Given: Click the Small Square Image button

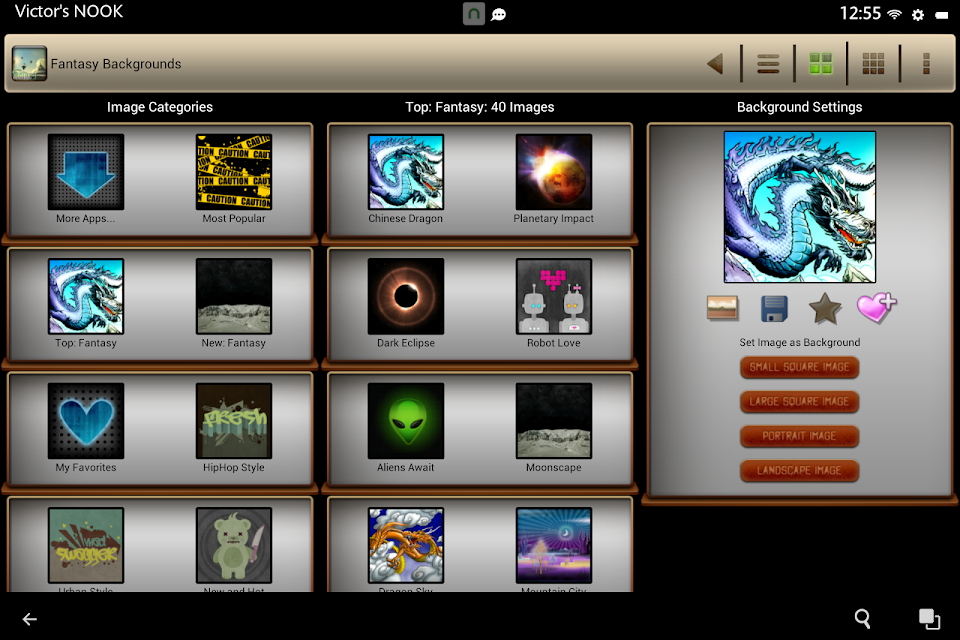Looking at the screenshot, I should (x=799, y=367).
